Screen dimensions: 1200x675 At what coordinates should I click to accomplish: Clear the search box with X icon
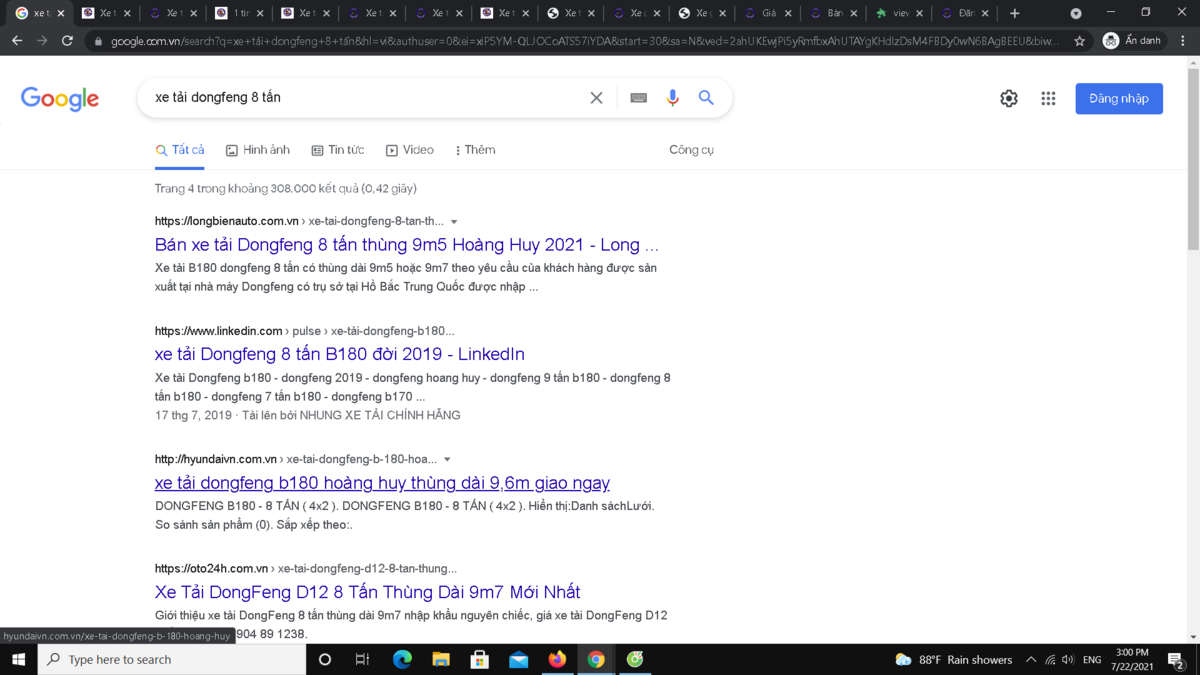(x=596, y=98)
